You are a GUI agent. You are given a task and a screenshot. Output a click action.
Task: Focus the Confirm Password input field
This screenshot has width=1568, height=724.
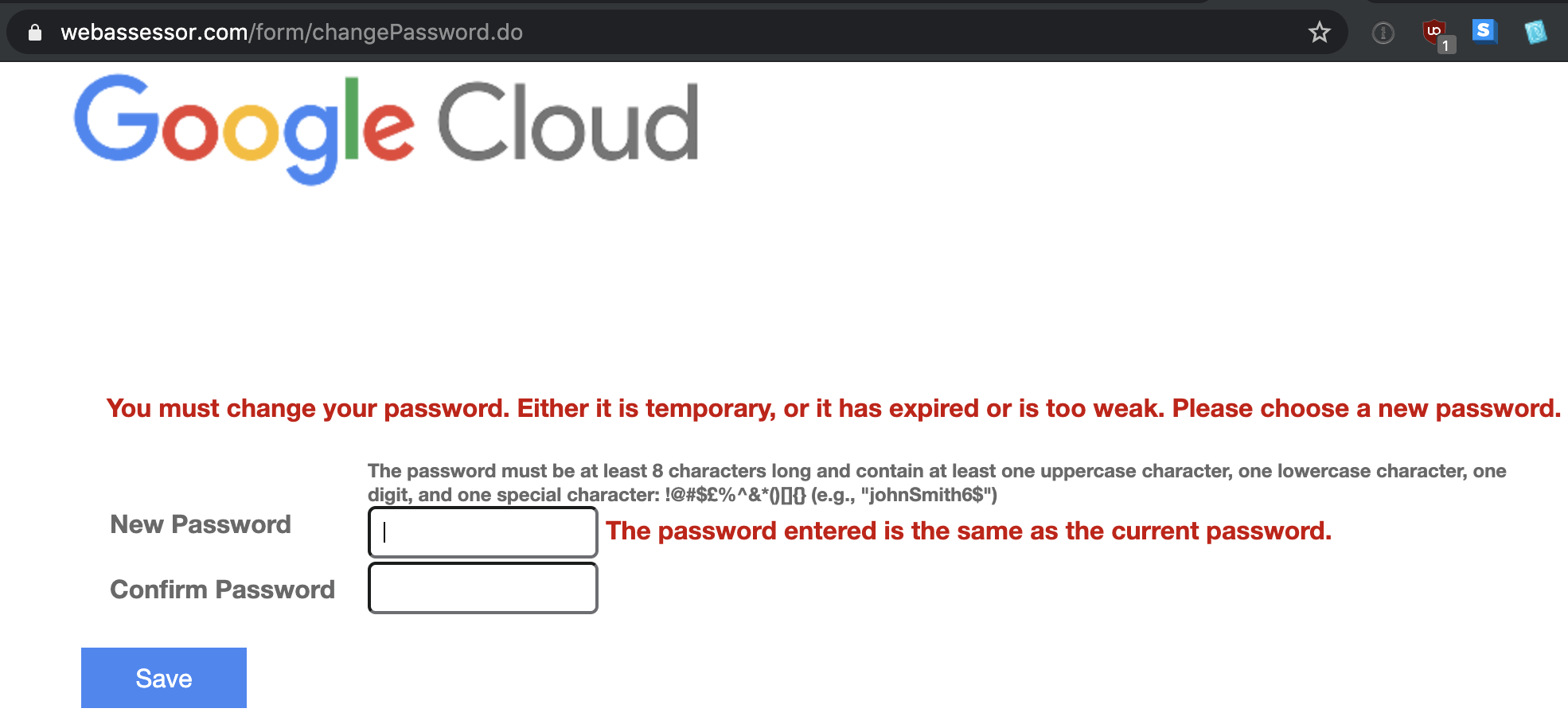(482, 588)
